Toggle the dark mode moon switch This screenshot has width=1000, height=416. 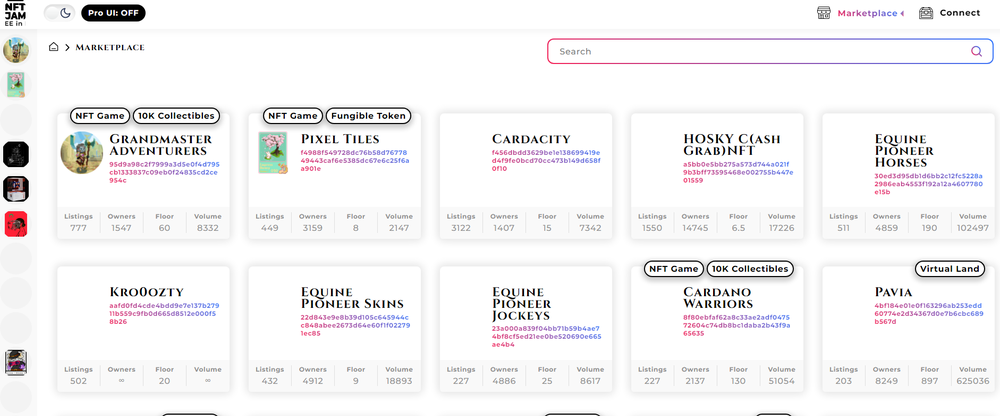pyautogui.click(x=59, y=13)
